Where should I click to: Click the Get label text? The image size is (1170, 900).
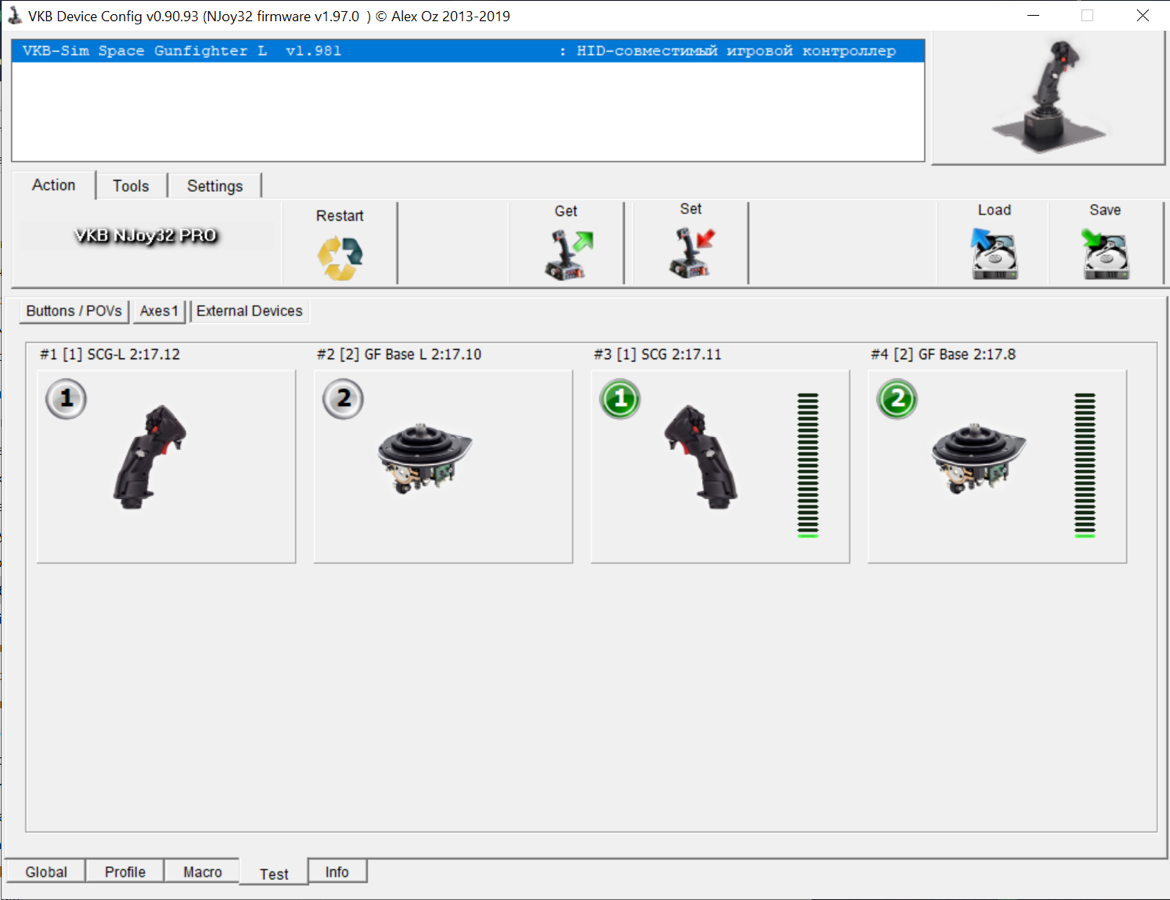(566, 211)
